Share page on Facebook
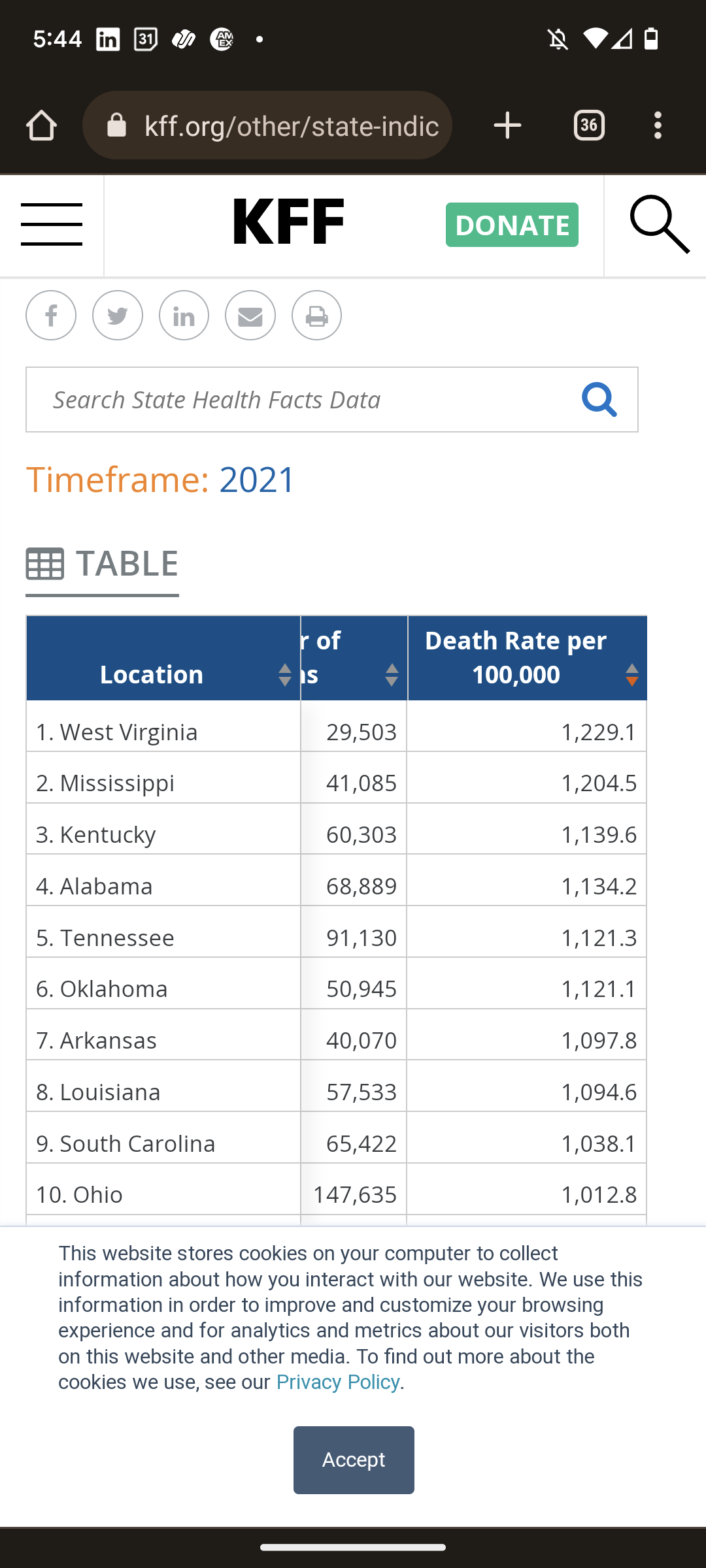 point(51,316)
